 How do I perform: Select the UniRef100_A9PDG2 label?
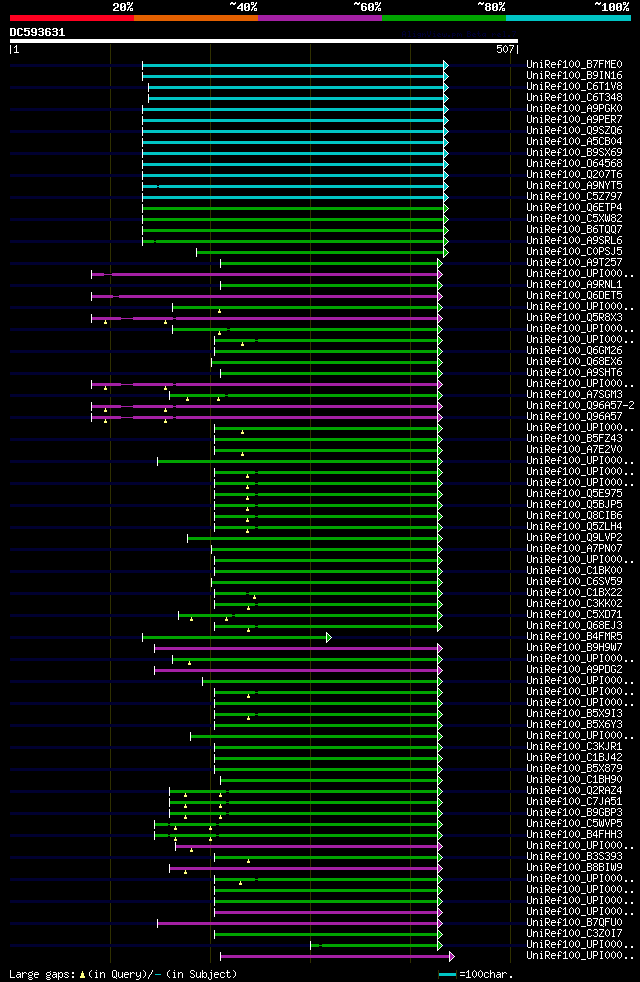point(574,669)
